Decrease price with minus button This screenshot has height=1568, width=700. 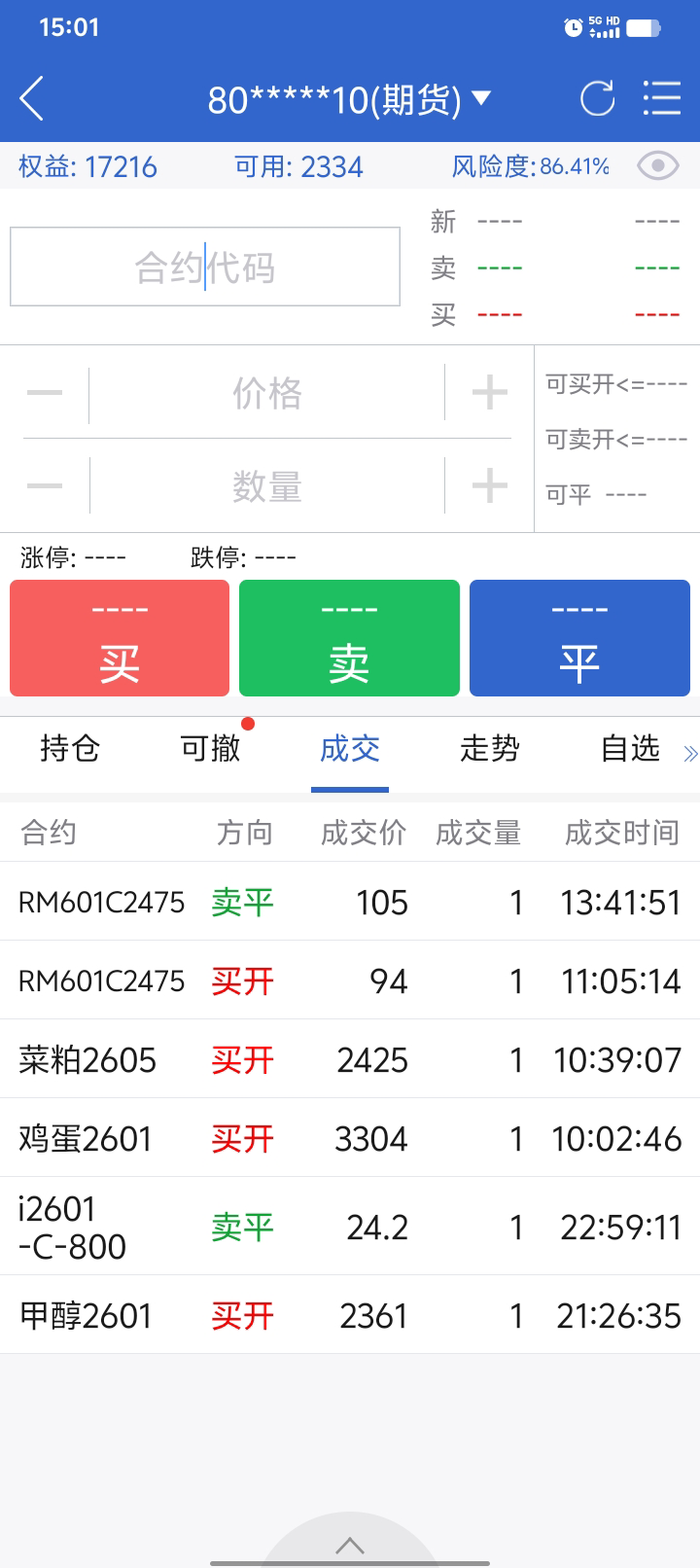(45, 393)
